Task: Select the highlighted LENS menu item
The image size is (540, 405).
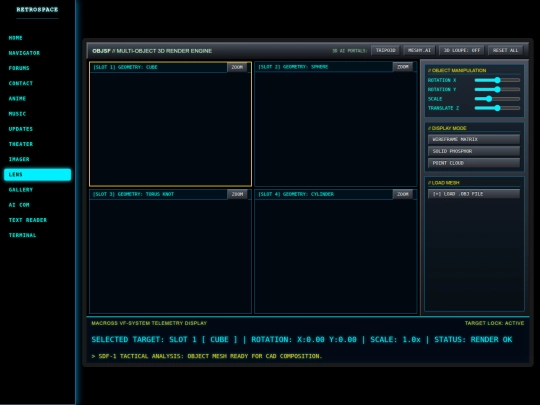Action: pyautogui.click(x=38, y=174)
